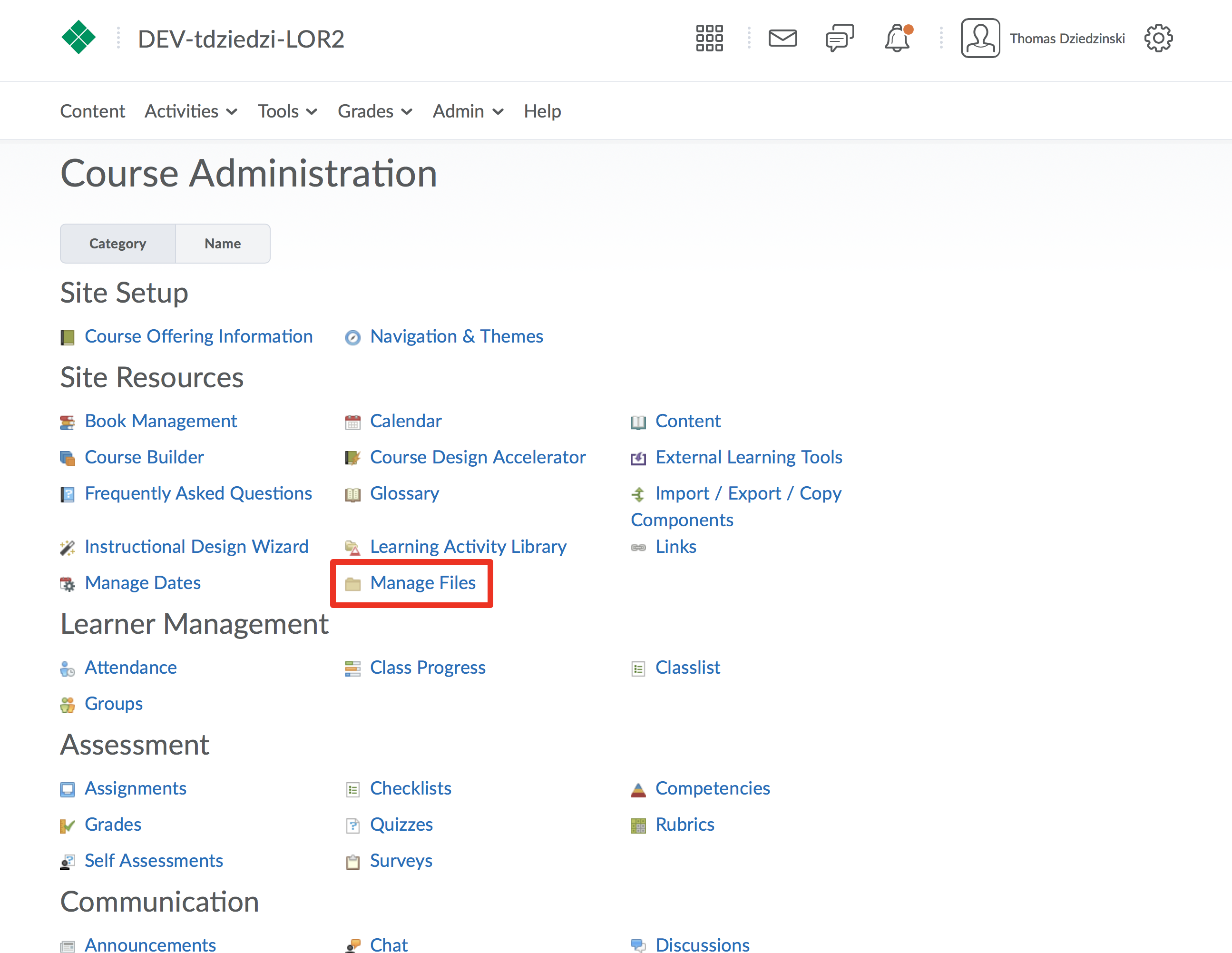
Task: Click the External Learning Tools icon
Action: (x=638, y=458)
